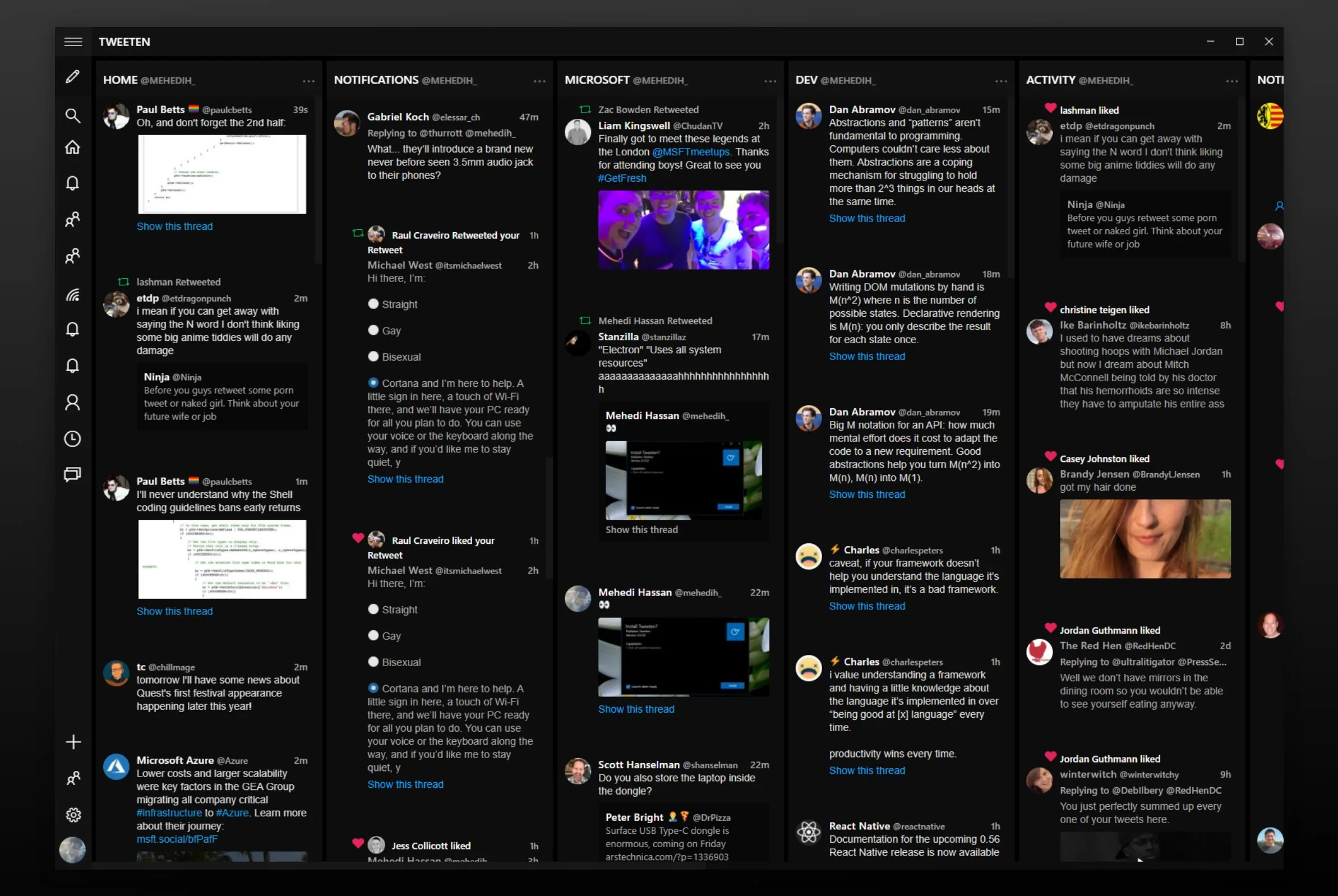Click the compose tweet pencil icon

tap(72, 77)
